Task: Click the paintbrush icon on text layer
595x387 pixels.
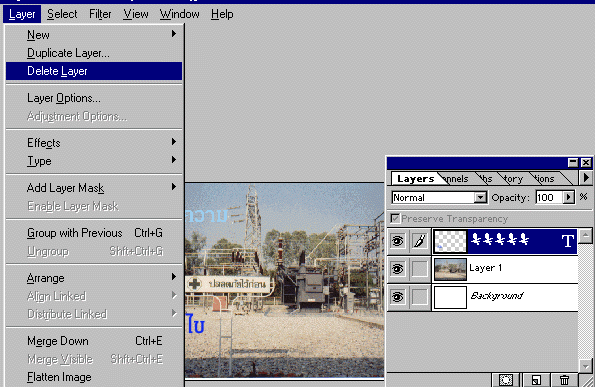Action: (420, 241)
